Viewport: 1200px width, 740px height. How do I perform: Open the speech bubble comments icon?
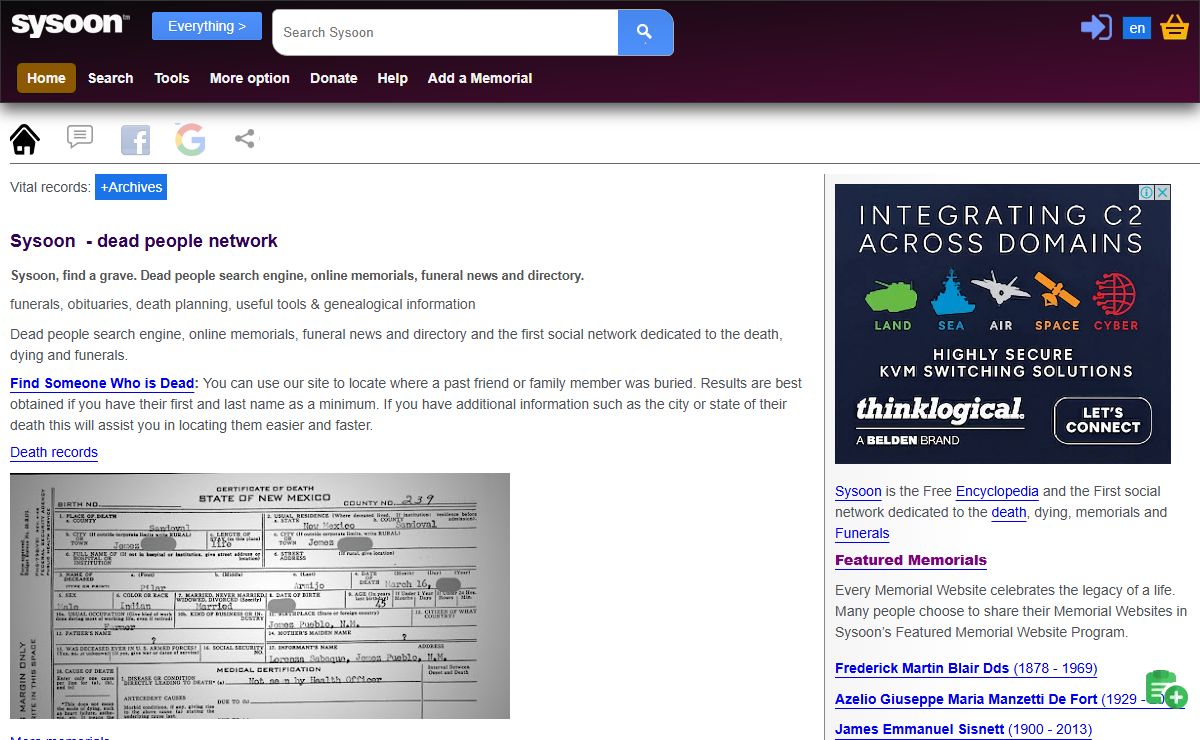[80, 136]
